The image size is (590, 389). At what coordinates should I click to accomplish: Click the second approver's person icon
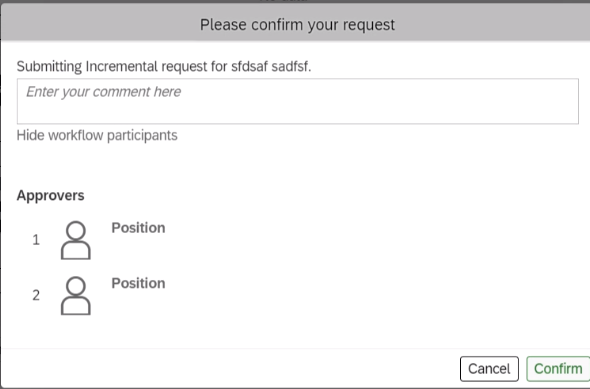point(76,296)
